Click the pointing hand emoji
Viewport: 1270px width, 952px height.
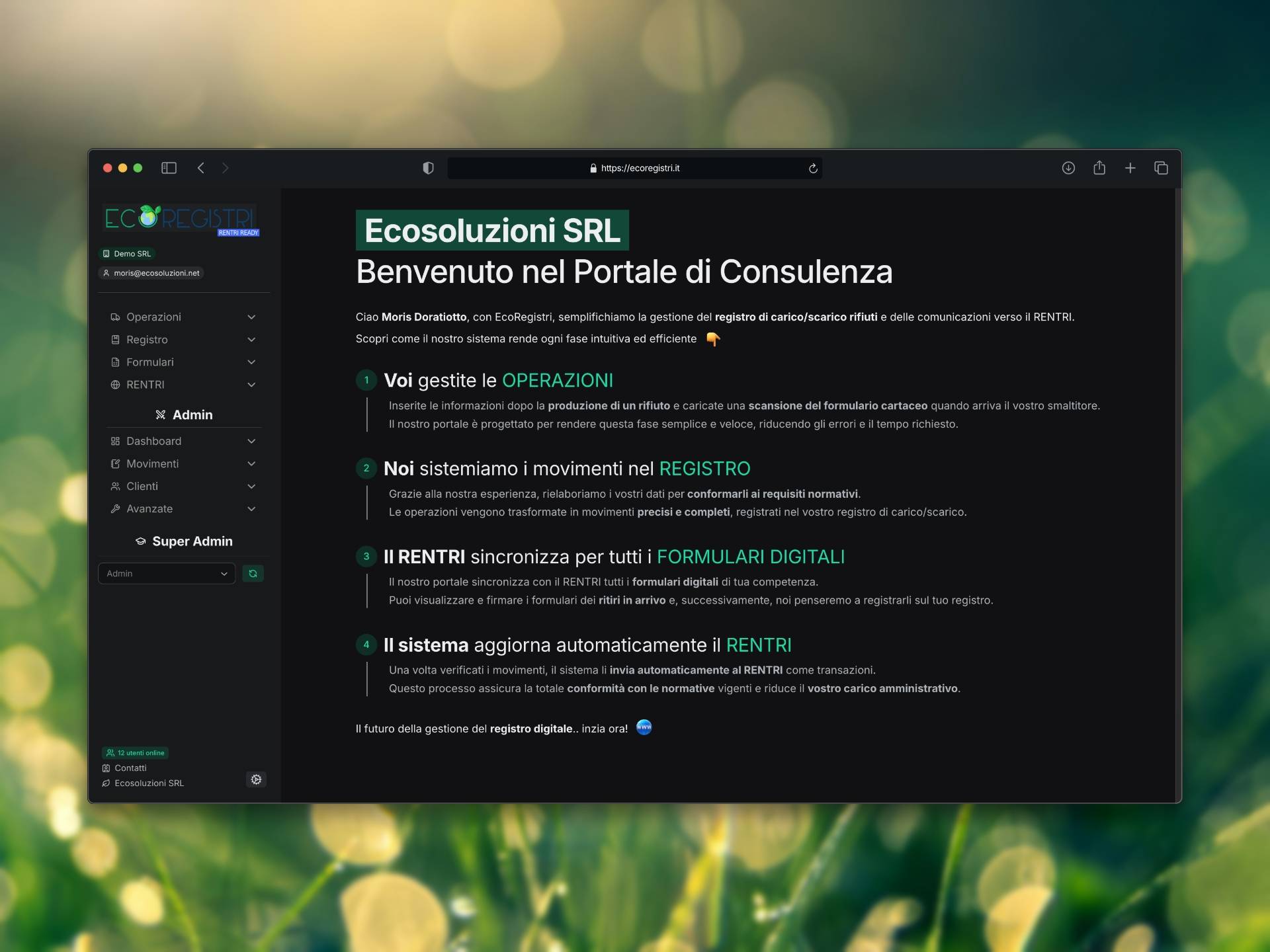[x=713, y=339]
